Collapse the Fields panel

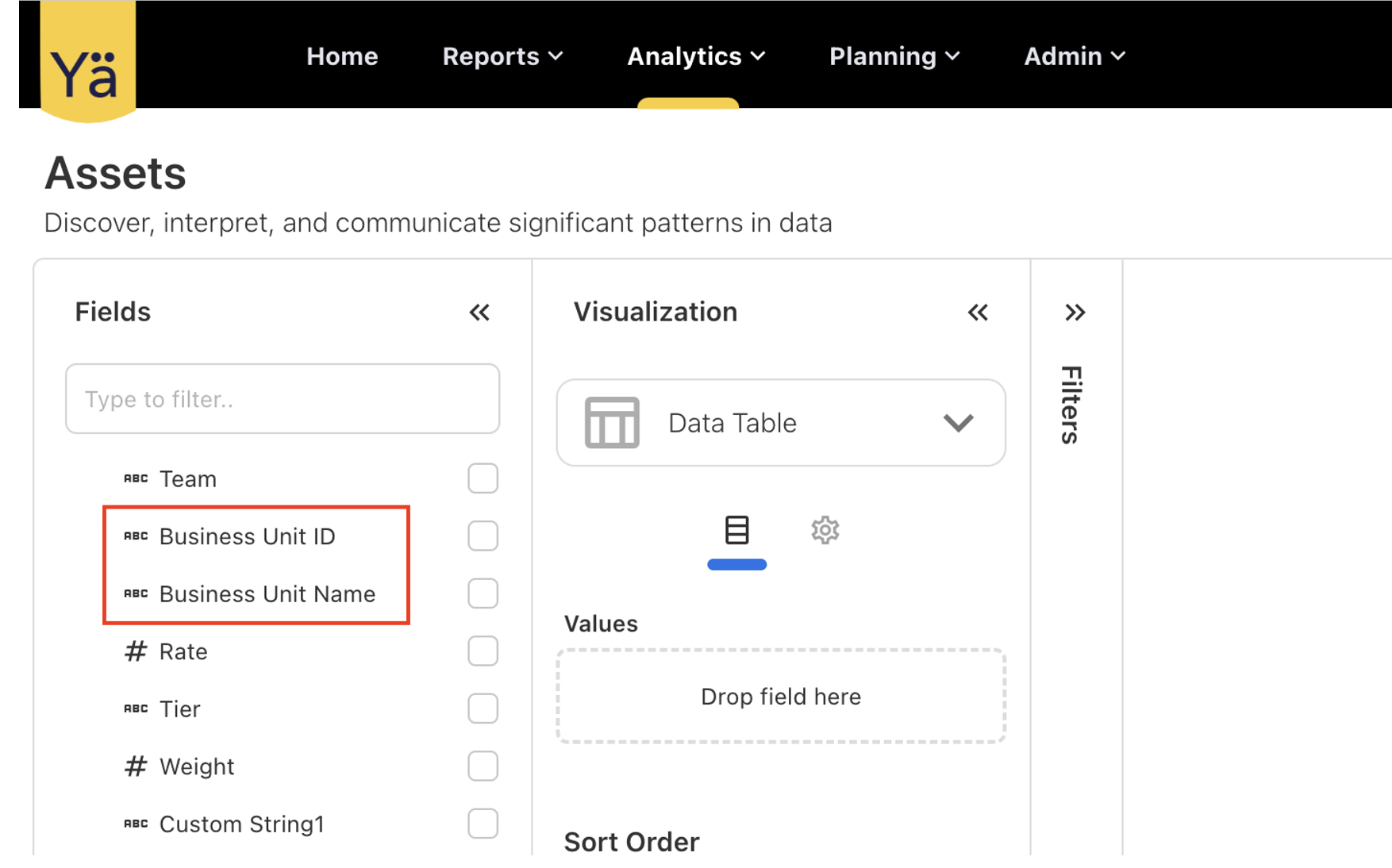tap(479, 313)
